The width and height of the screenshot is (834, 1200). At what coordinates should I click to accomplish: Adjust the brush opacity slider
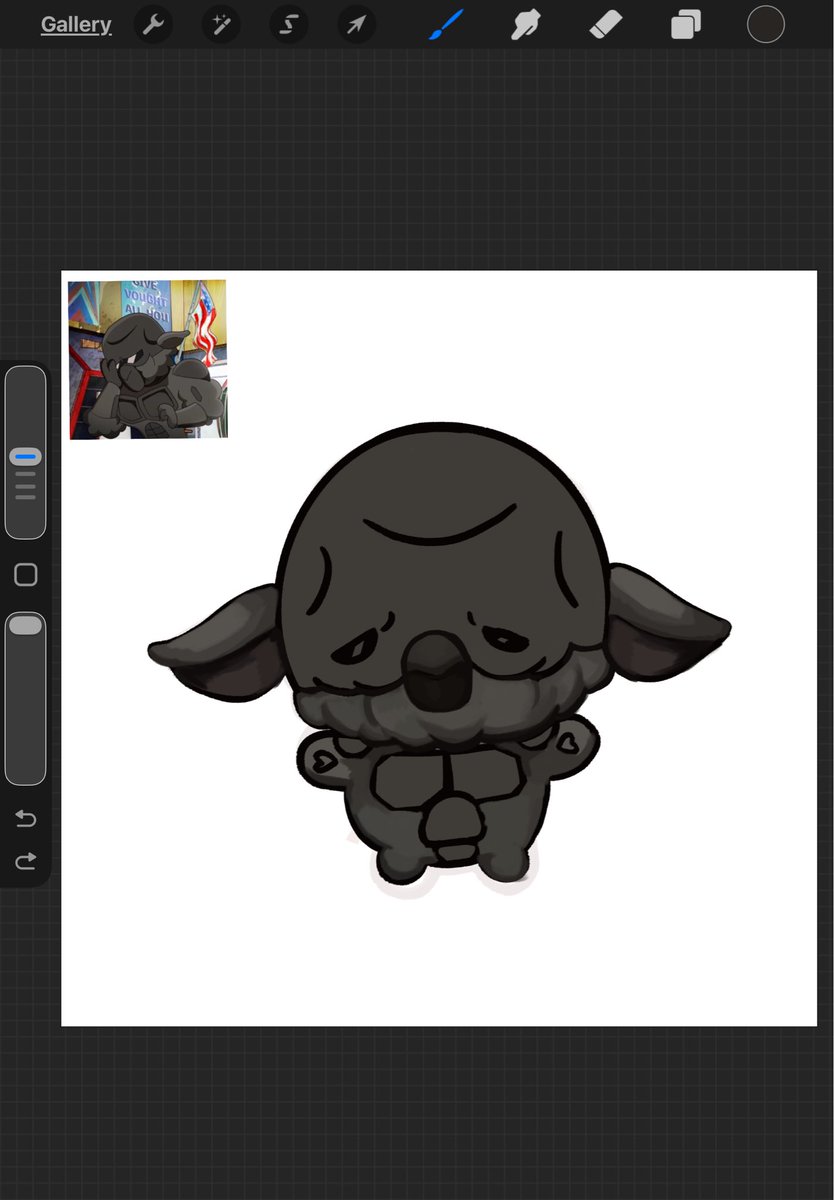[26, 699]
